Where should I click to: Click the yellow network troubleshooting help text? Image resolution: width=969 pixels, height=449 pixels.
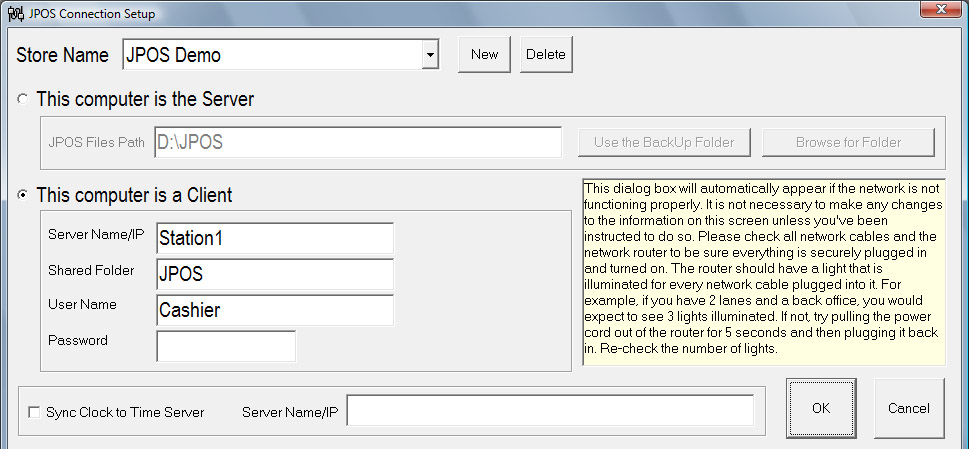(764, 272)
